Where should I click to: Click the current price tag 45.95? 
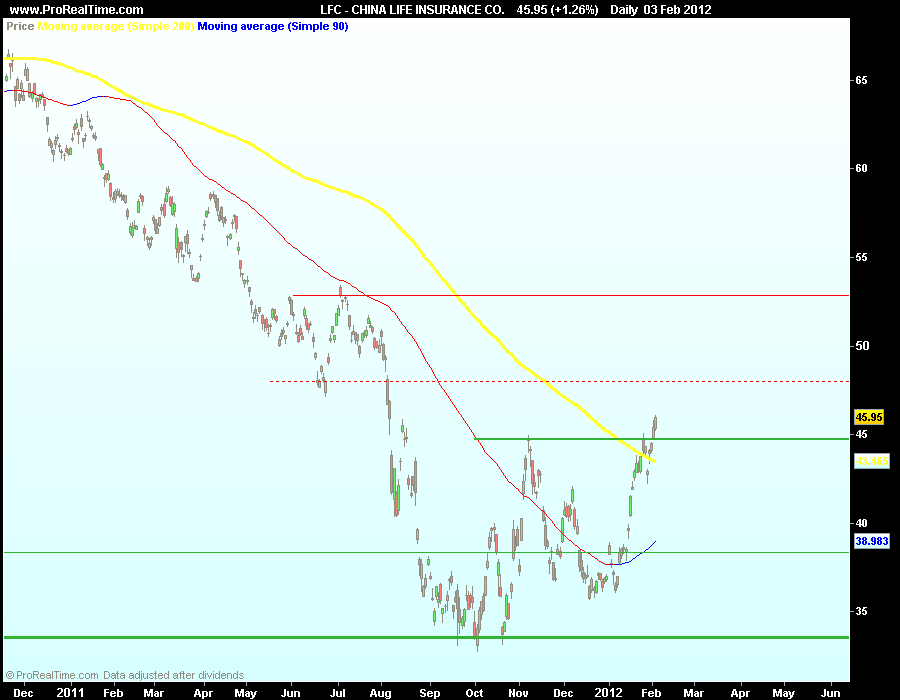pyautogui.click(x=868, y=417)
